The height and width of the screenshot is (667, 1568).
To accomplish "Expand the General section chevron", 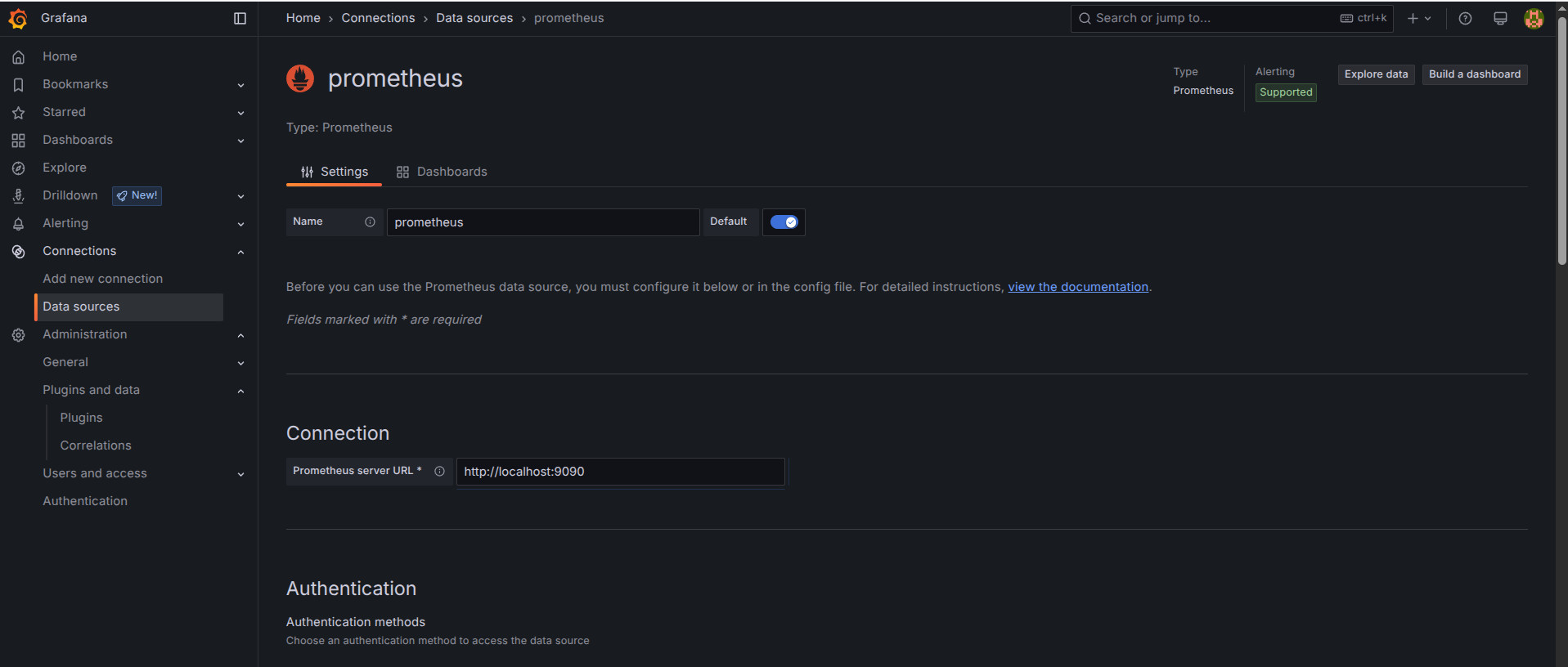I will tap(240, 363).
